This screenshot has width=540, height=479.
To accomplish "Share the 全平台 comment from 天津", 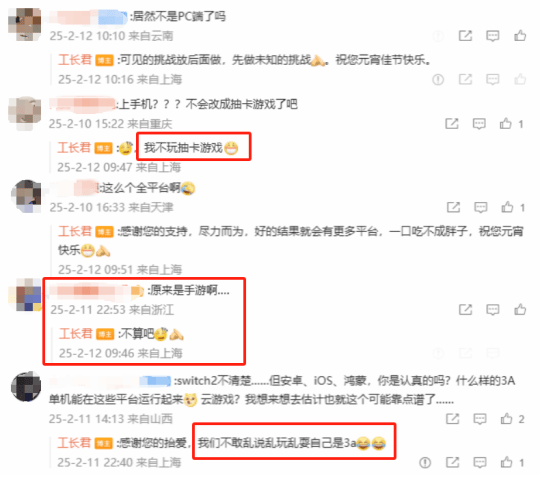I will pyautogui.click(x=453, y=207).
